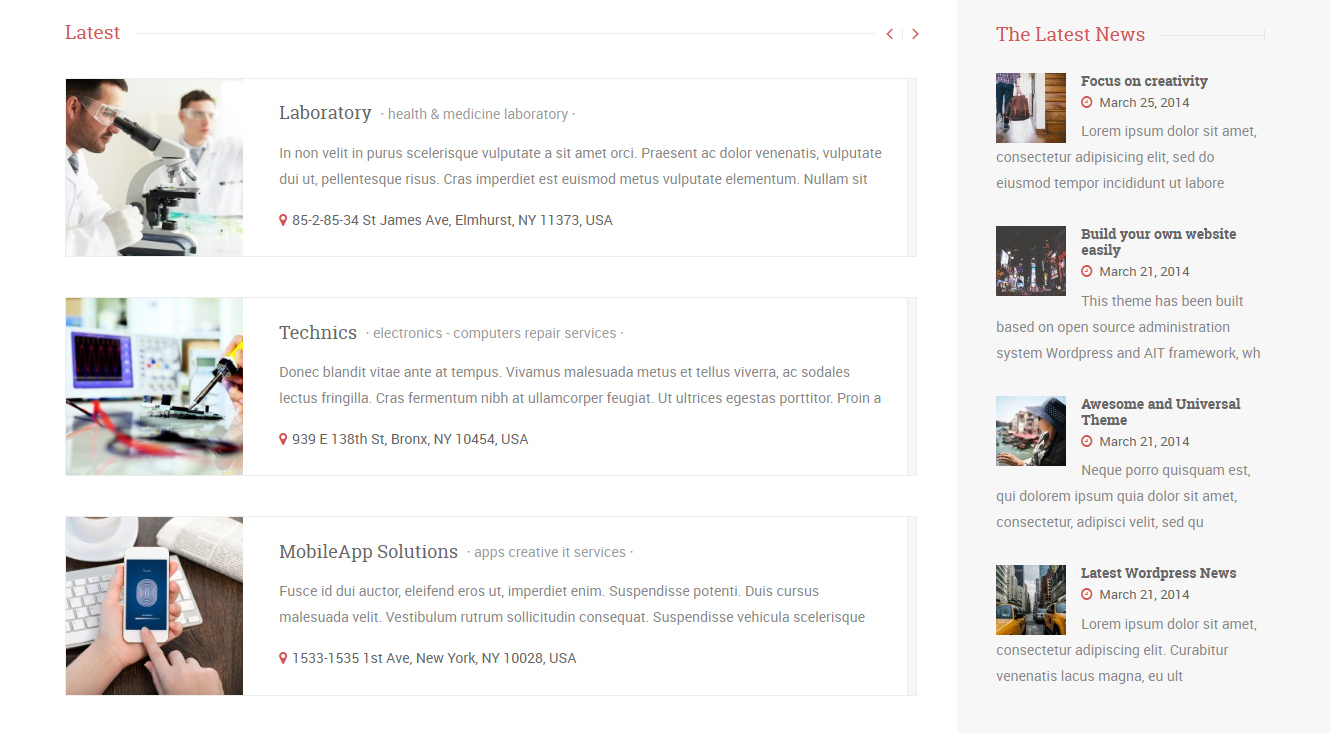
Task: Click the MobileApp Solutions phone thumbnail
Action: [154, 606]
